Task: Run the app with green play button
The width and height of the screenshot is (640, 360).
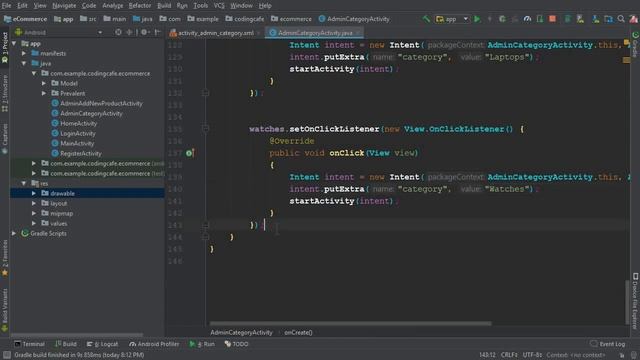Action: [x=477, y=19]
